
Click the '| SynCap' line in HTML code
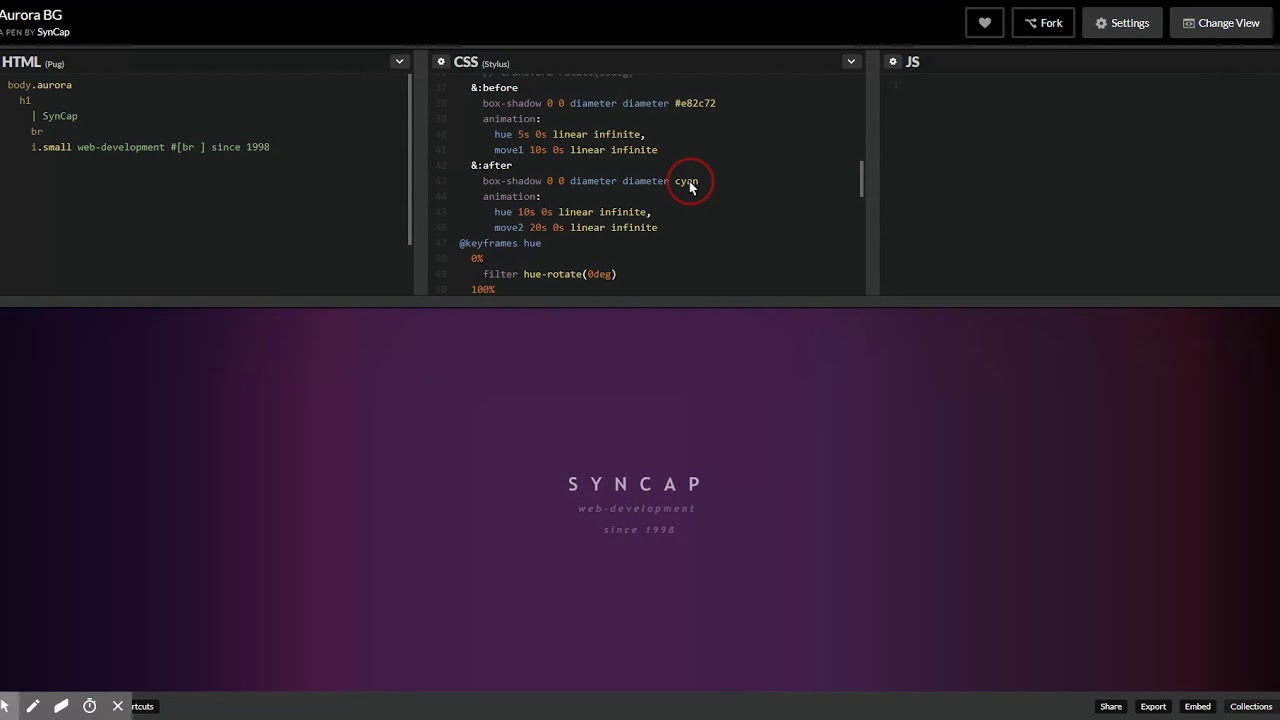(54, 116)
